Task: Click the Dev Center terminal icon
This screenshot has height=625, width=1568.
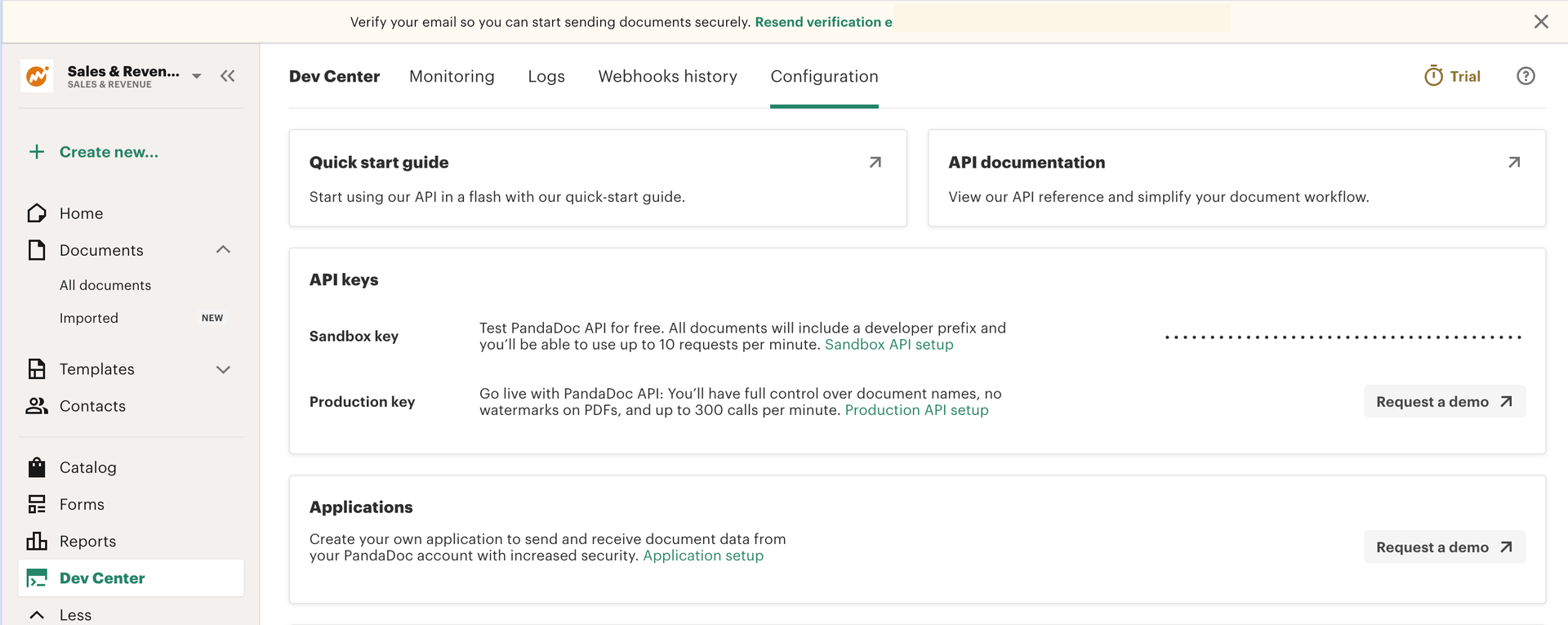Action: 37,578
